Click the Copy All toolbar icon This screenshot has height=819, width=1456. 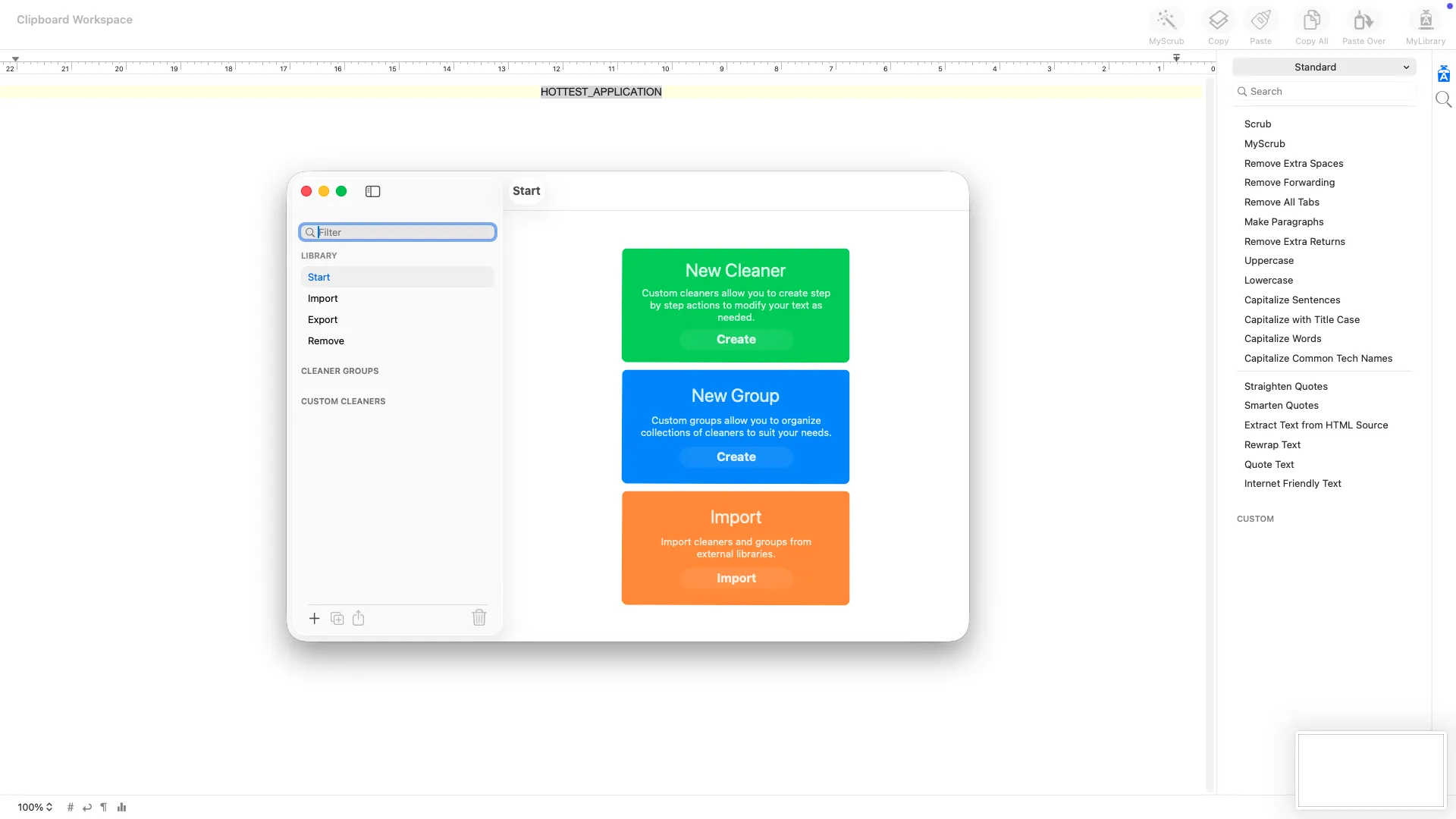click(x=1311, y=20)
